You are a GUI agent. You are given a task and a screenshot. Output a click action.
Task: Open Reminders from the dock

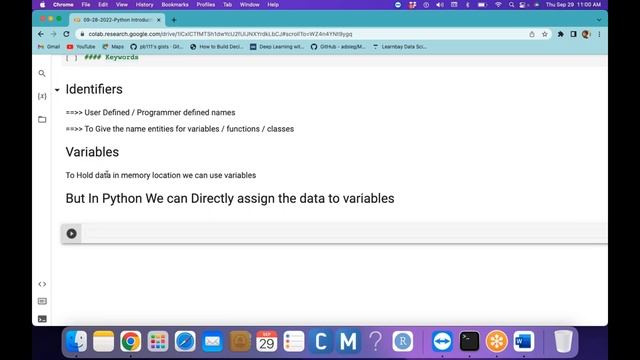tap(294, 341)
